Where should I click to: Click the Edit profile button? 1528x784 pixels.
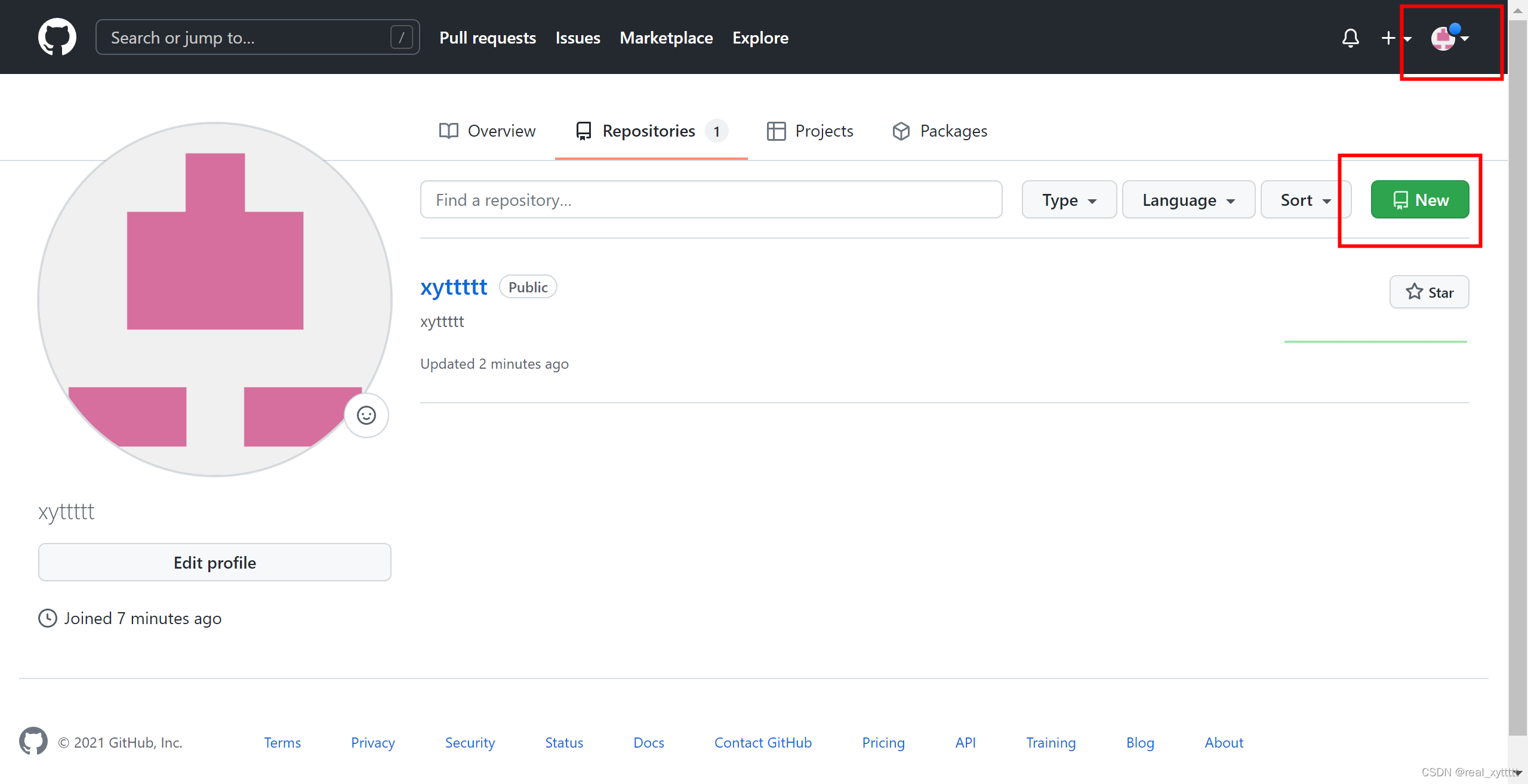click(215, 562)
